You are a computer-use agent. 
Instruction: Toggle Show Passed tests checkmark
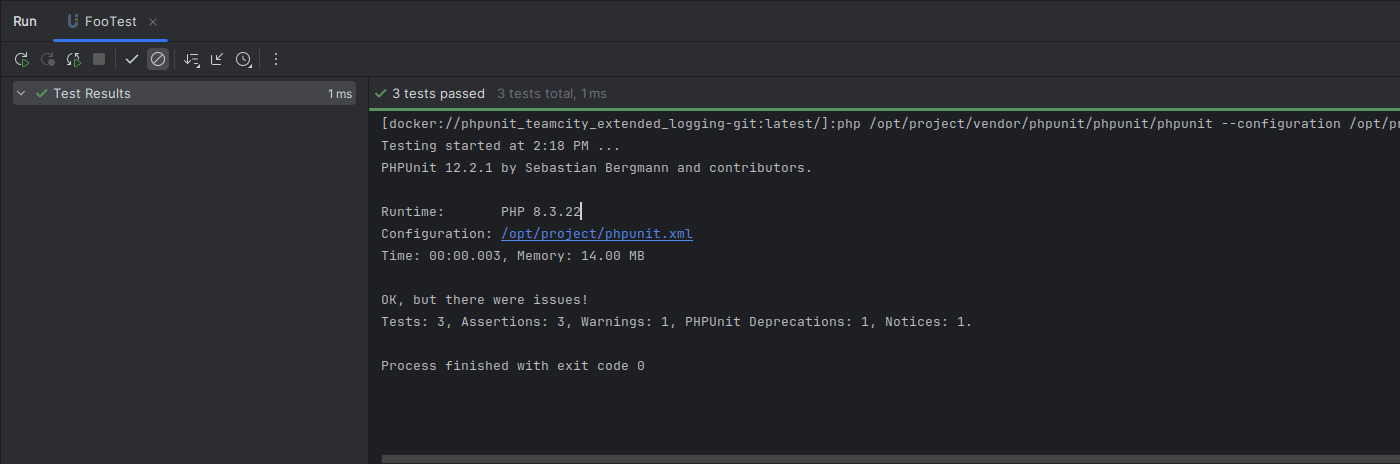132,60
